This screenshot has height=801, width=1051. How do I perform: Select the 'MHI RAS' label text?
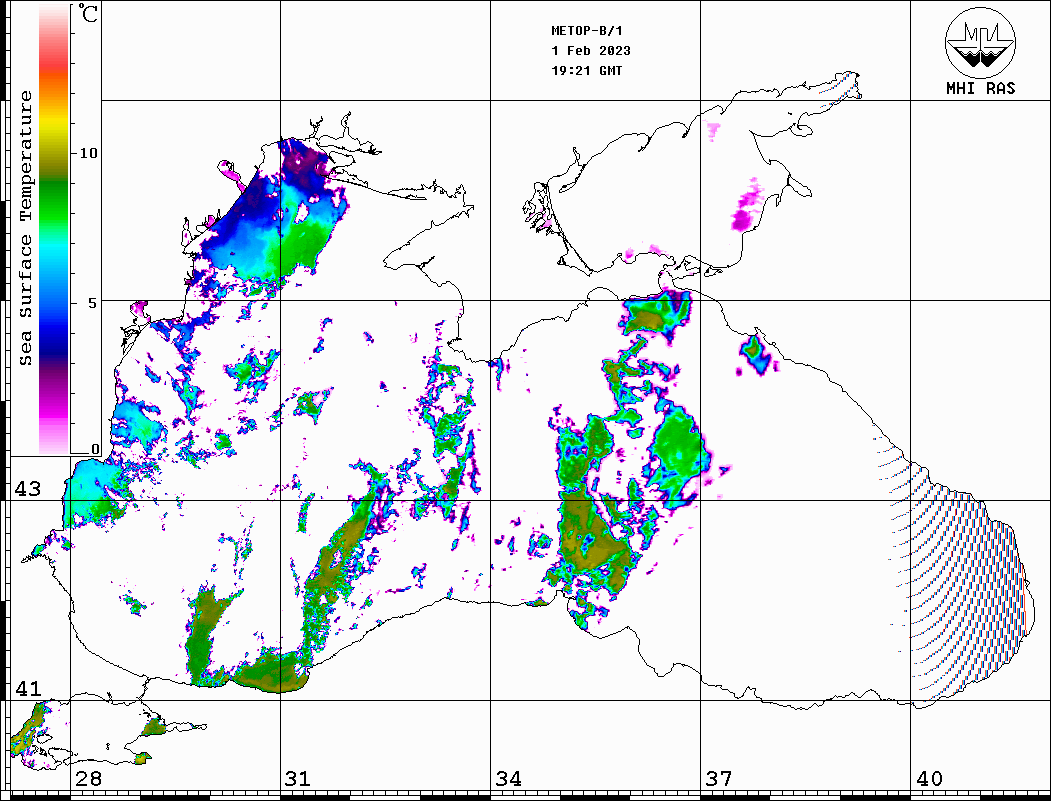click(x=981, y=88)
